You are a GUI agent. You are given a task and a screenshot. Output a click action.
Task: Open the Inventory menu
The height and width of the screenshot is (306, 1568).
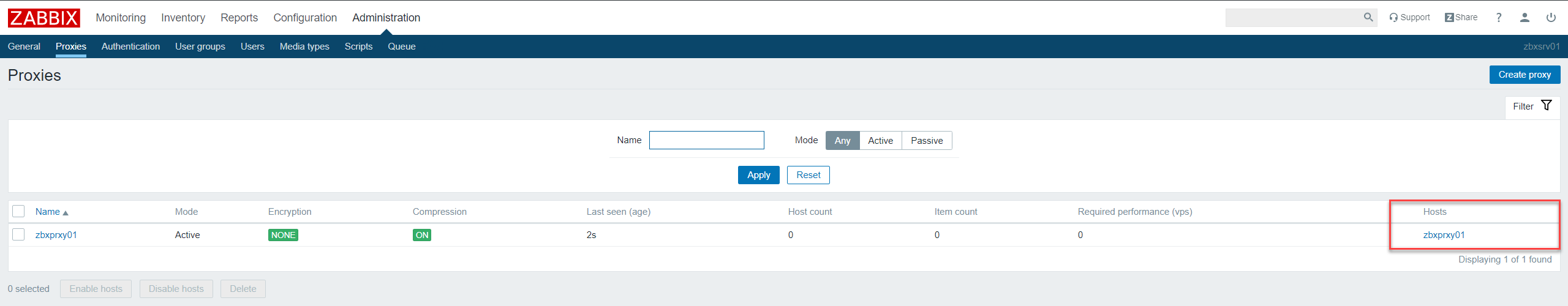point(183,18)
